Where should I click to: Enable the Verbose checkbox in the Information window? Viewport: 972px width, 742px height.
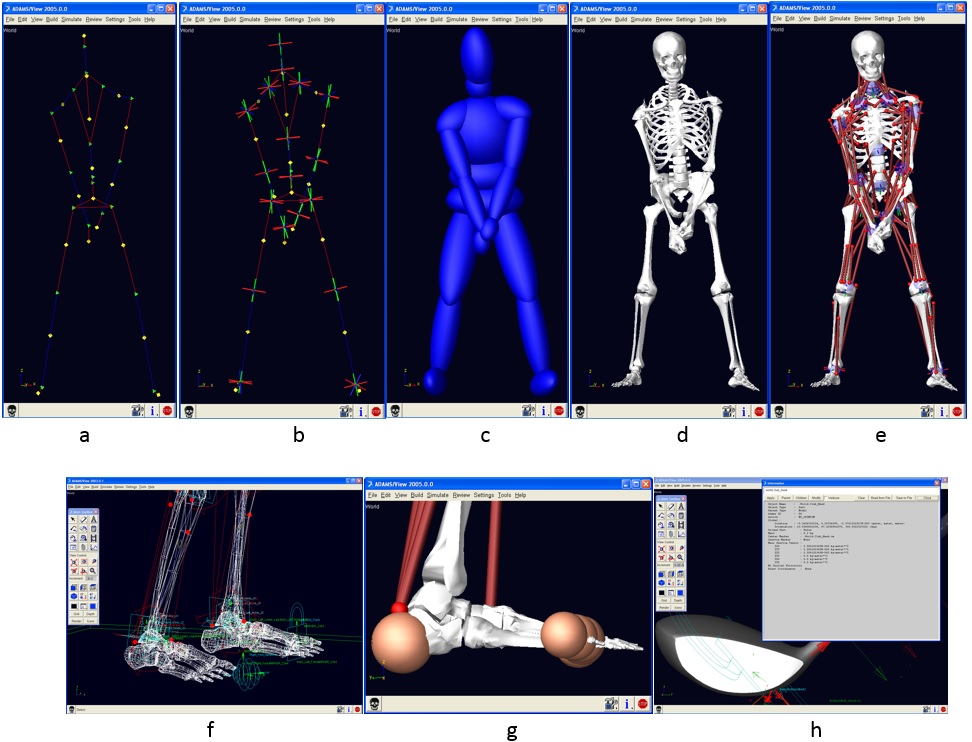[824, 498]
